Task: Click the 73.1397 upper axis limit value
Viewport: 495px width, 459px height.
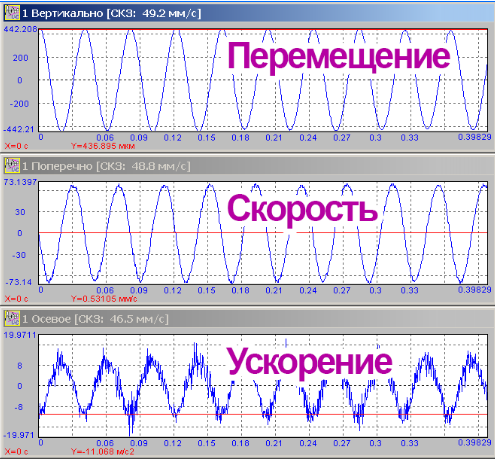Action: click(x=20, y=182)
